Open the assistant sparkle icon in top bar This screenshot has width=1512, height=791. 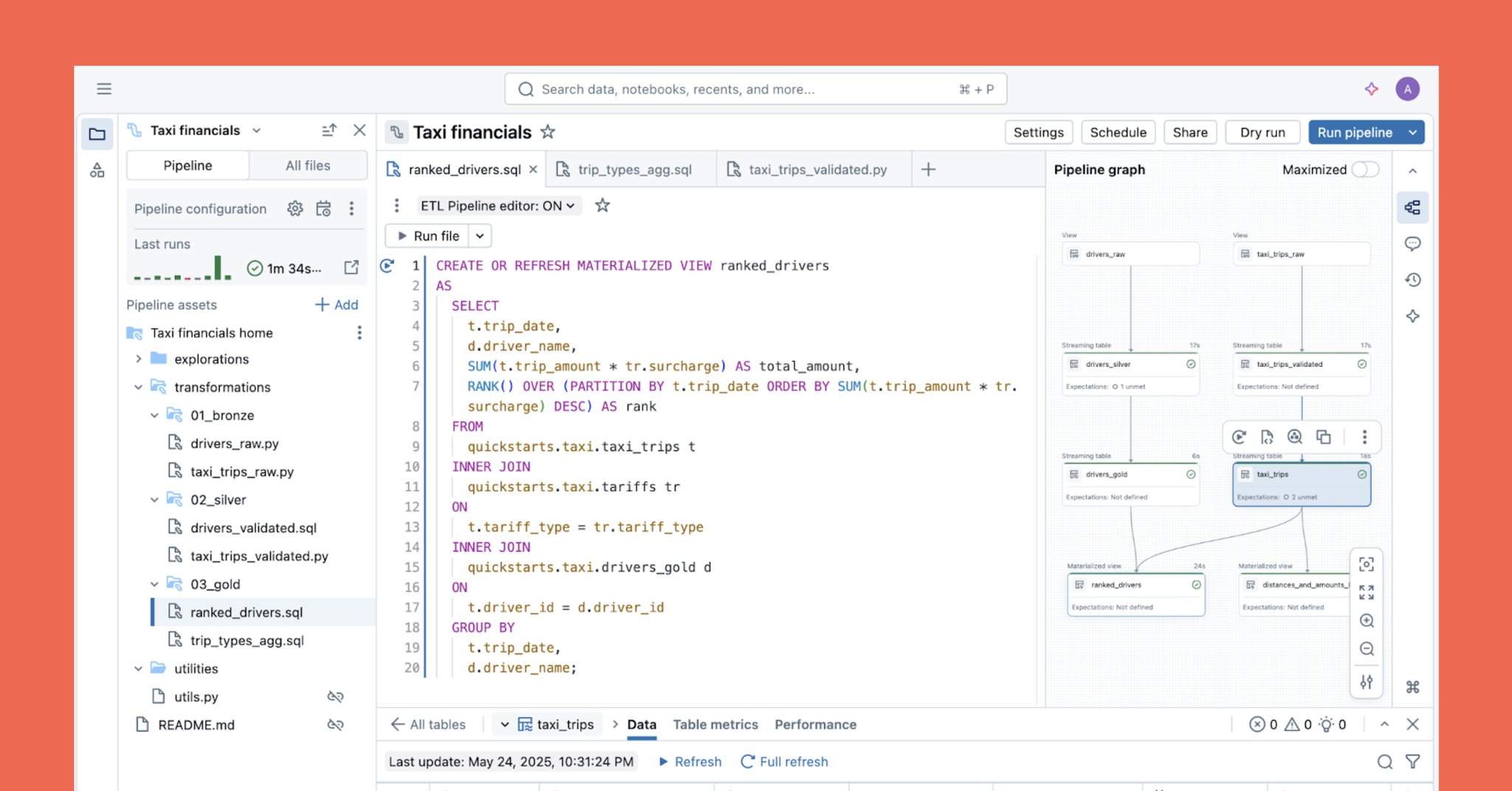tap(1371, 89)
